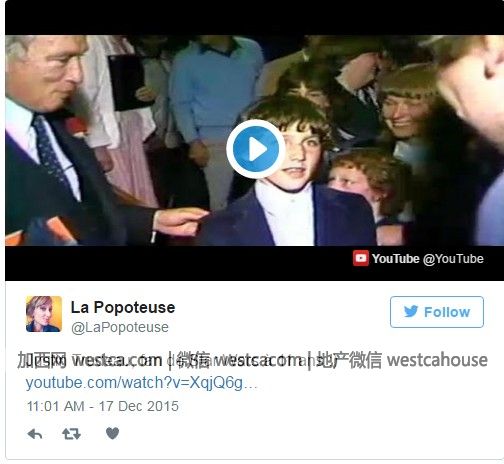Screen dimensions: 504x464
Task: Click the @LaPopoteuse handle
Action: coord(120,327)
